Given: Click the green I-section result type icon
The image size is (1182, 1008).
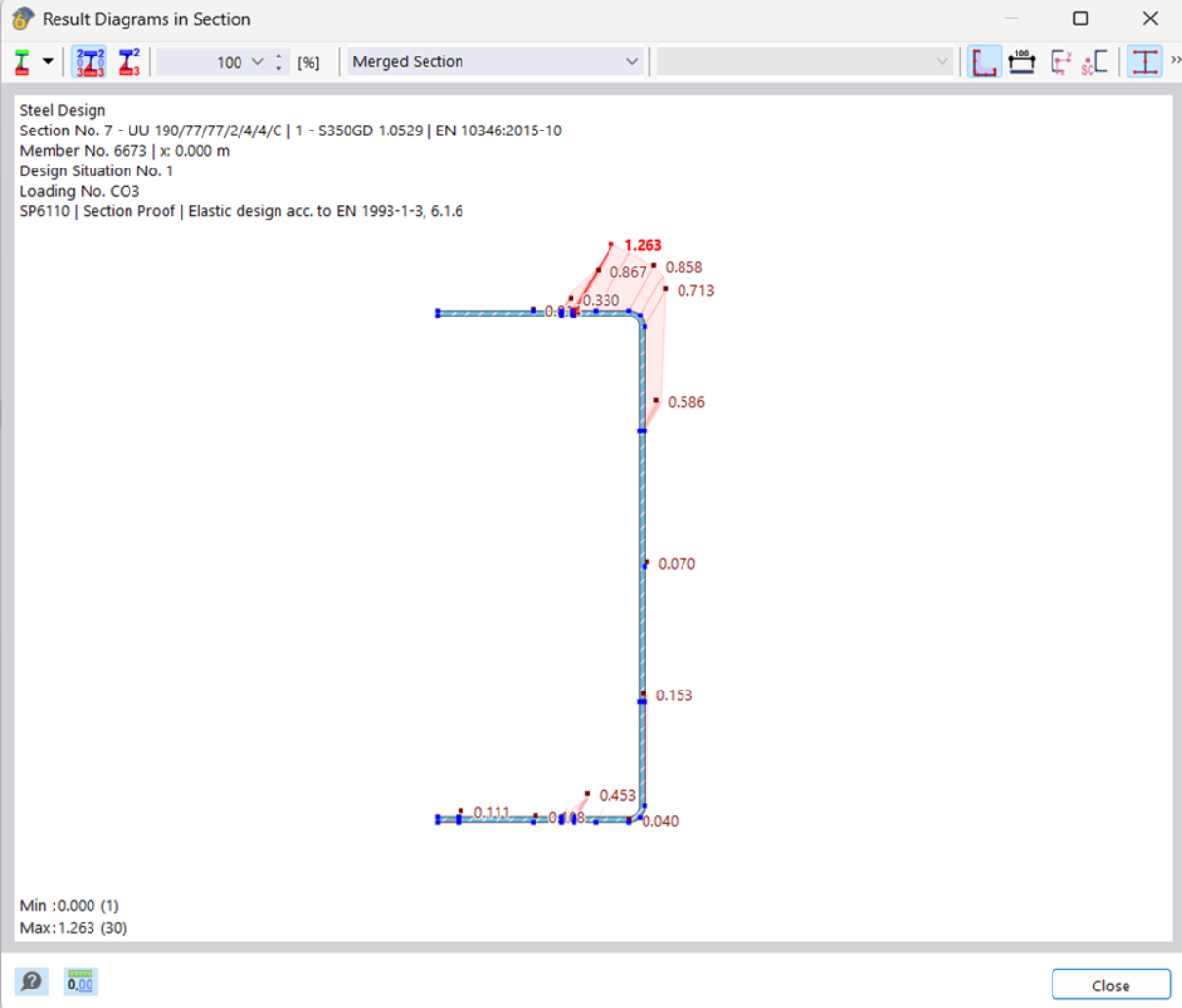Looking at the screenshot, I should pos(22,62).
